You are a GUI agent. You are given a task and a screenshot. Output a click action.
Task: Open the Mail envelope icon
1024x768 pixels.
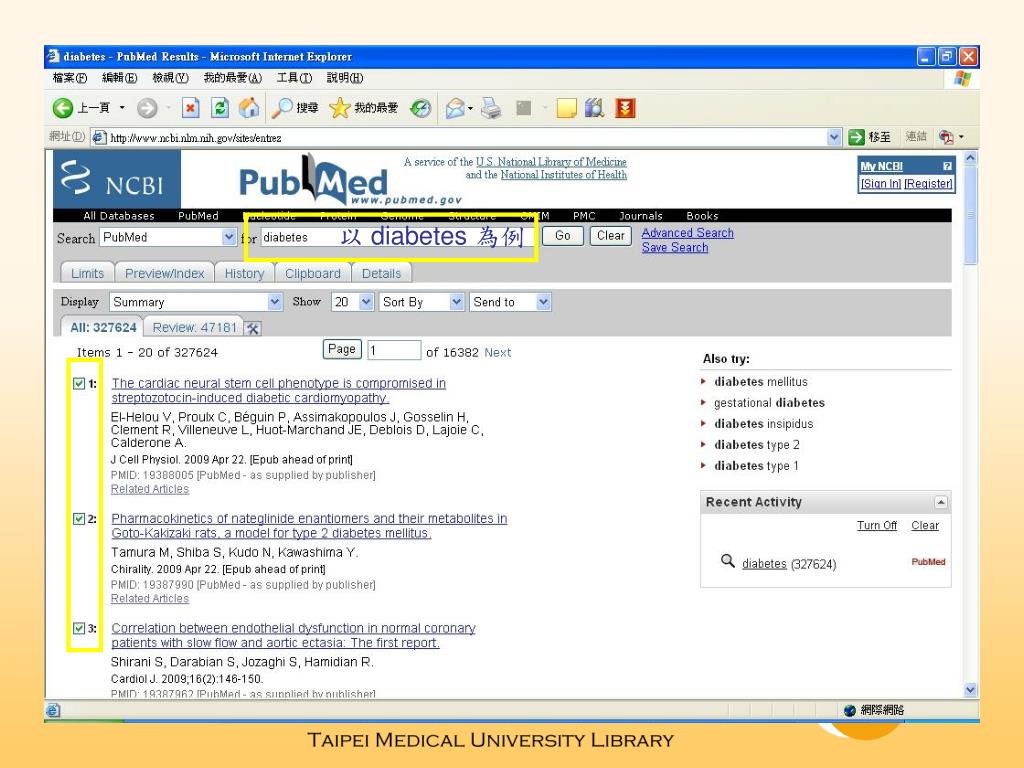click(x=455, y=108)
